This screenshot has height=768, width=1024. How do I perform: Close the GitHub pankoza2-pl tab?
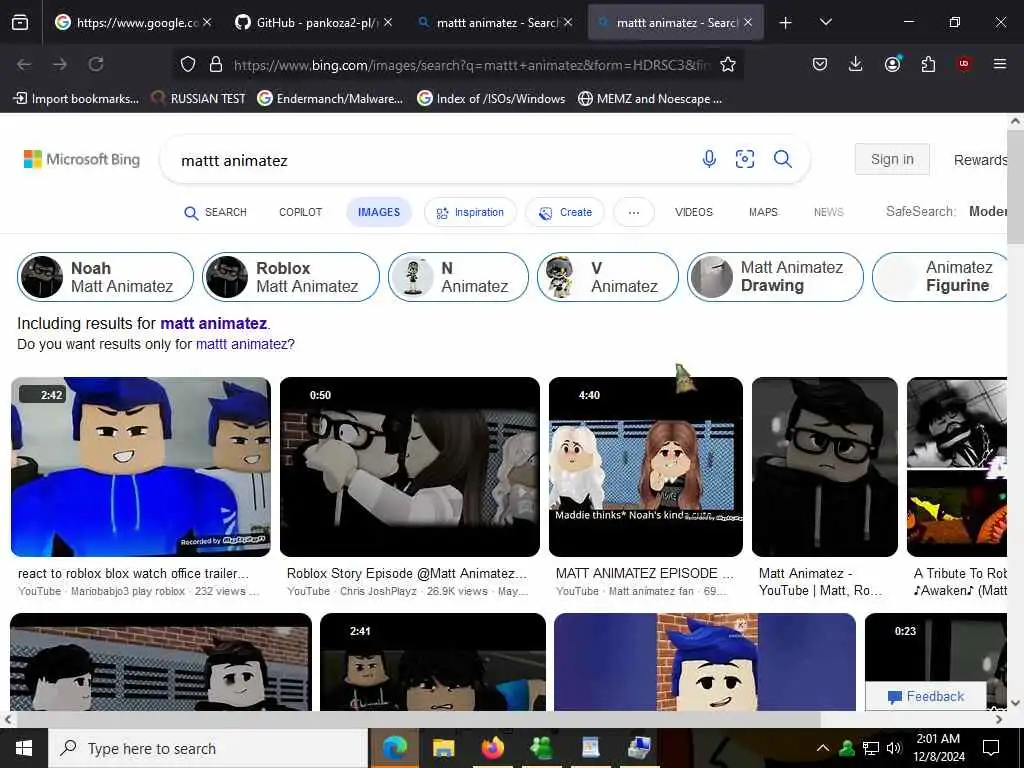point(388,22)
